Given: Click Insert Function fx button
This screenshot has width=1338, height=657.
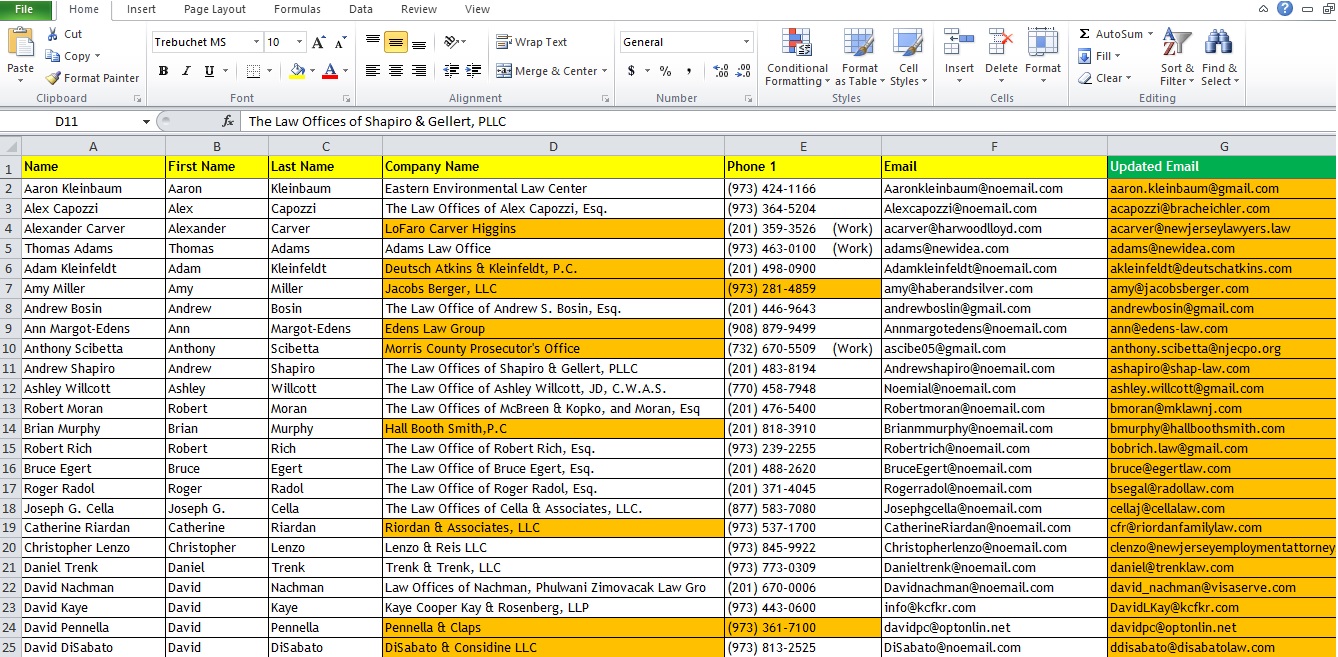Looking at the screenshot, I should (x=228, y=121).
